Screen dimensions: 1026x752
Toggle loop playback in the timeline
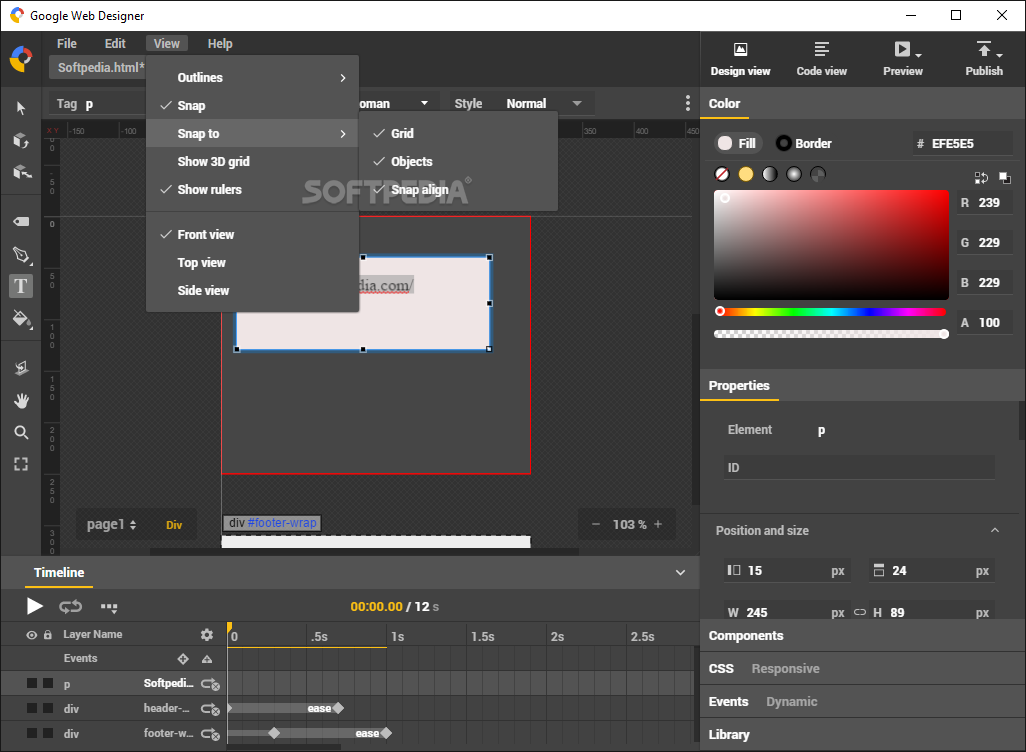[x=70, y=607]
